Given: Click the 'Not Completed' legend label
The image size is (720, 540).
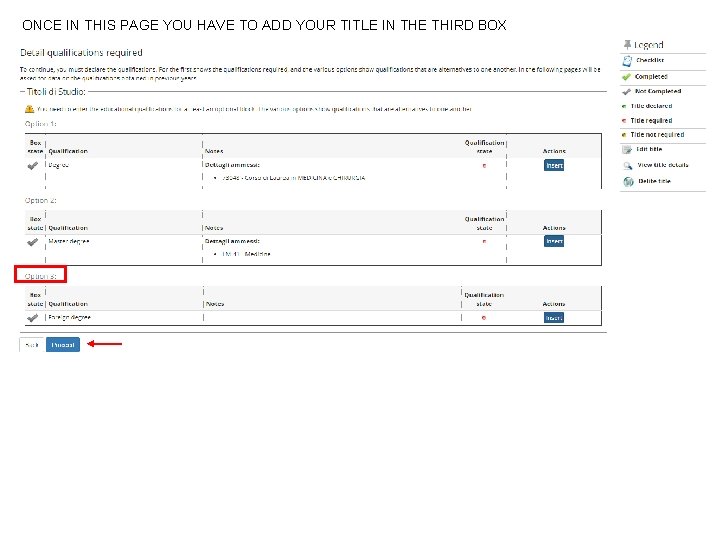Looking at the screenshot, I should tap(658, 91).
